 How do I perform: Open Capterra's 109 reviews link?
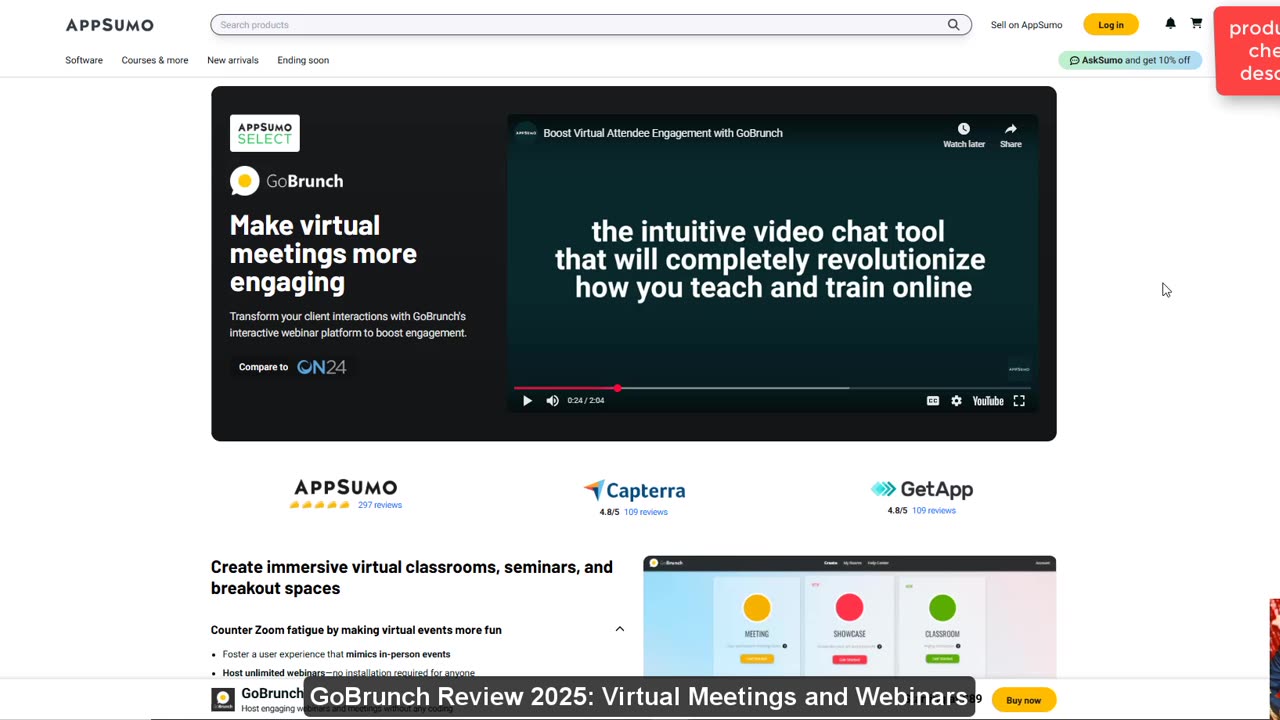coord(646,512)
